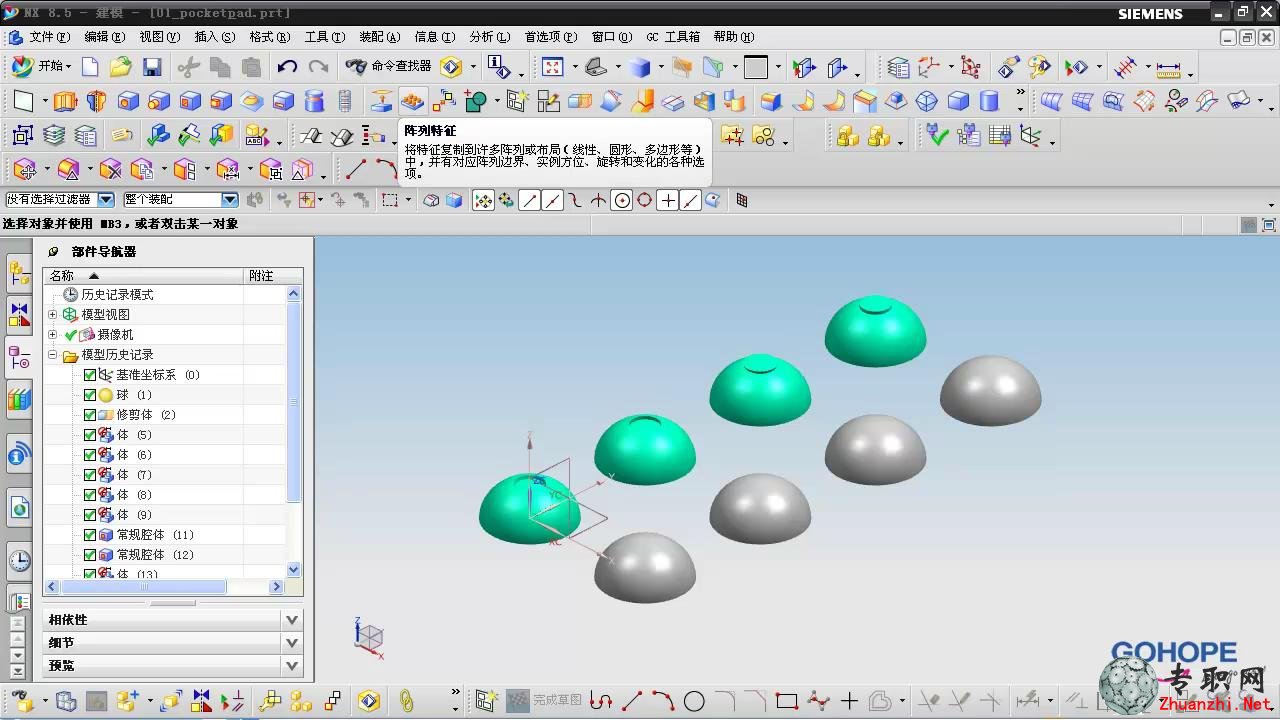Collapse the 模型历史记录 tree node
This screenshot has width=1280, height=720.
(53, 355)
